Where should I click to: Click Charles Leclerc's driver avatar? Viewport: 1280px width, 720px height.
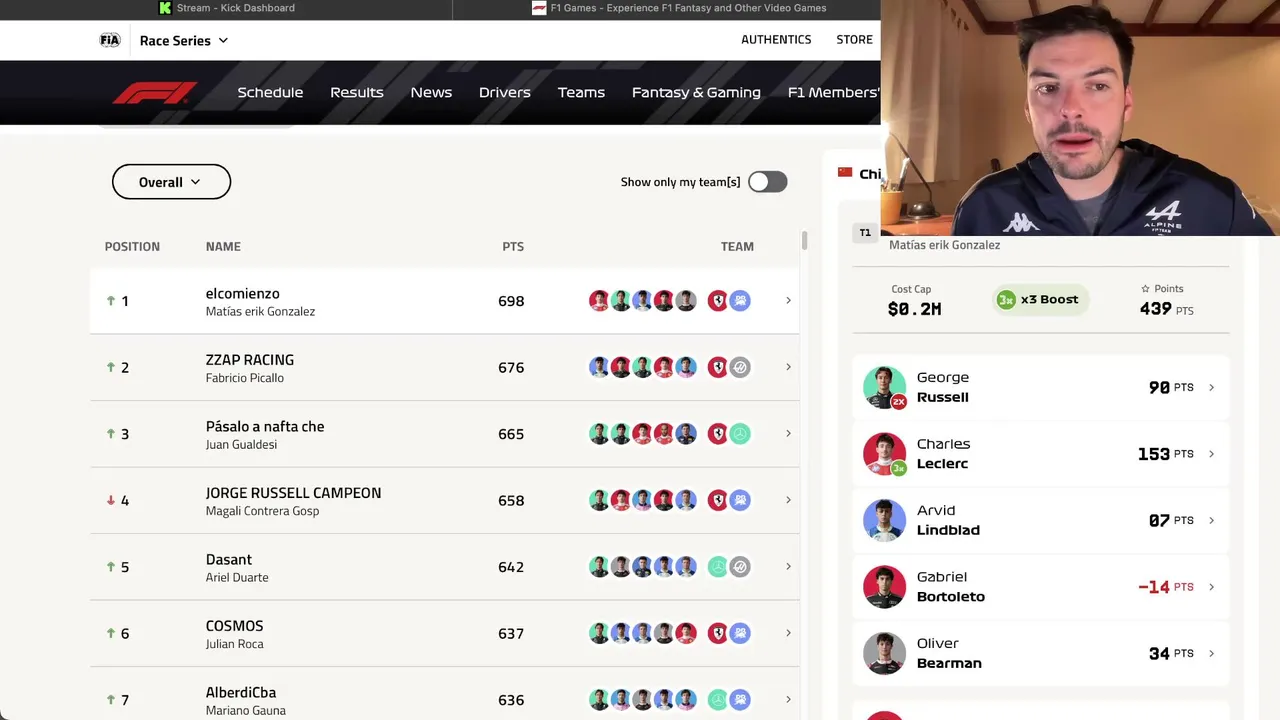884,454
